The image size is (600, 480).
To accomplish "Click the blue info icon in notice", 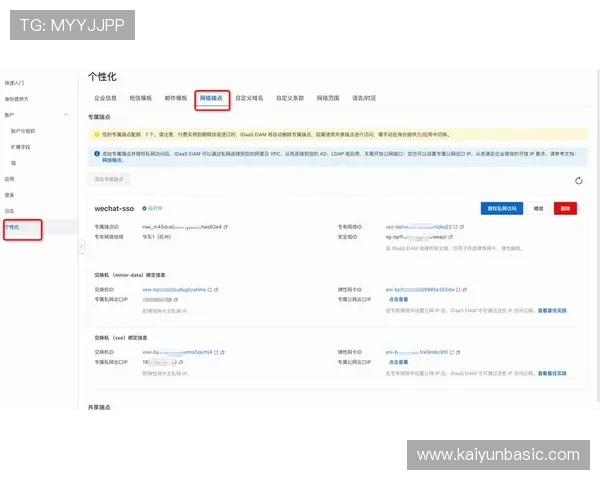I will (x=97, y=153).
